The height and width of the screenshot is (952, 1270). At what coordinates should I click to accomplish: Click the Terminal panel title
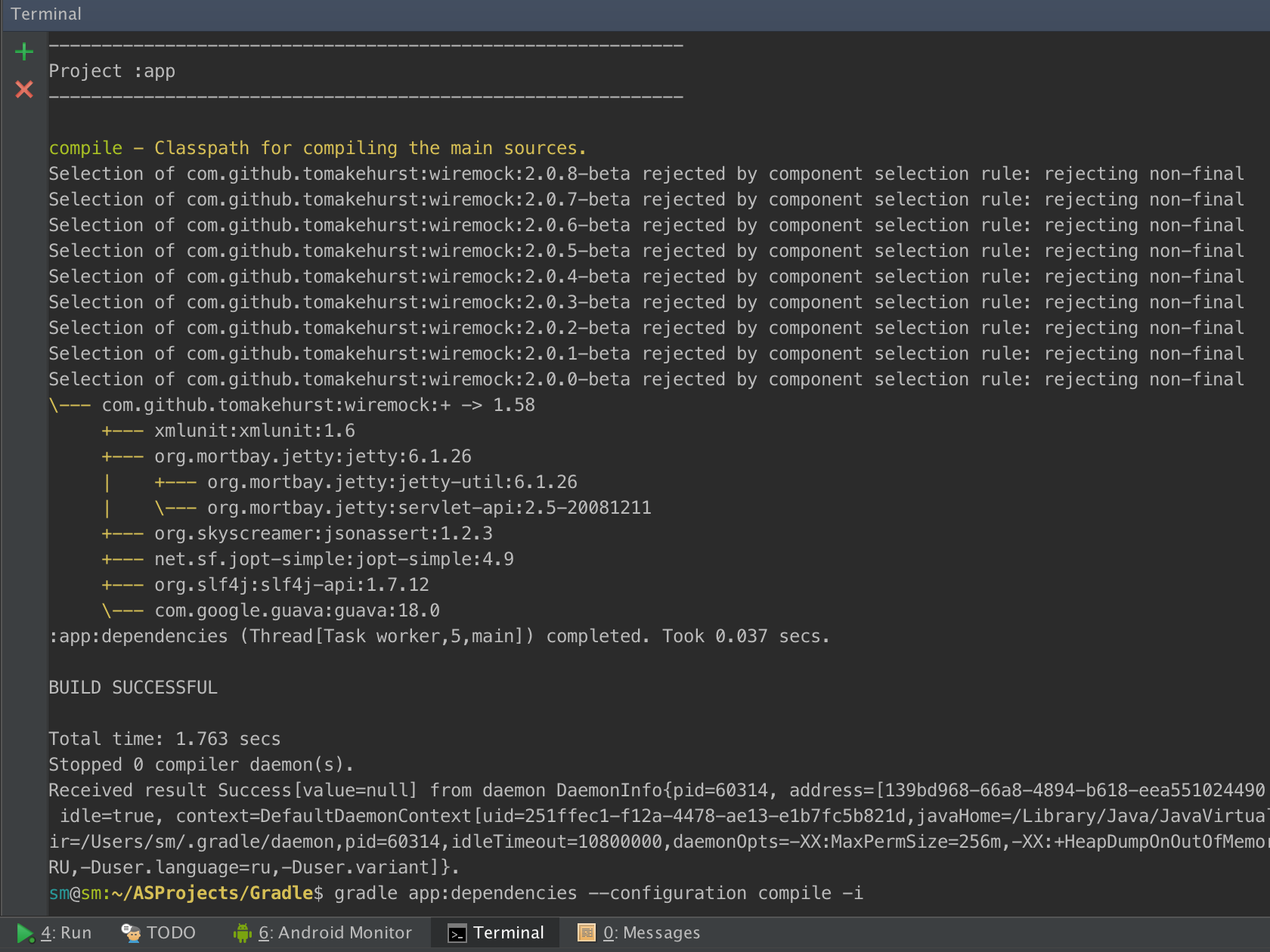tap(46, 14)
